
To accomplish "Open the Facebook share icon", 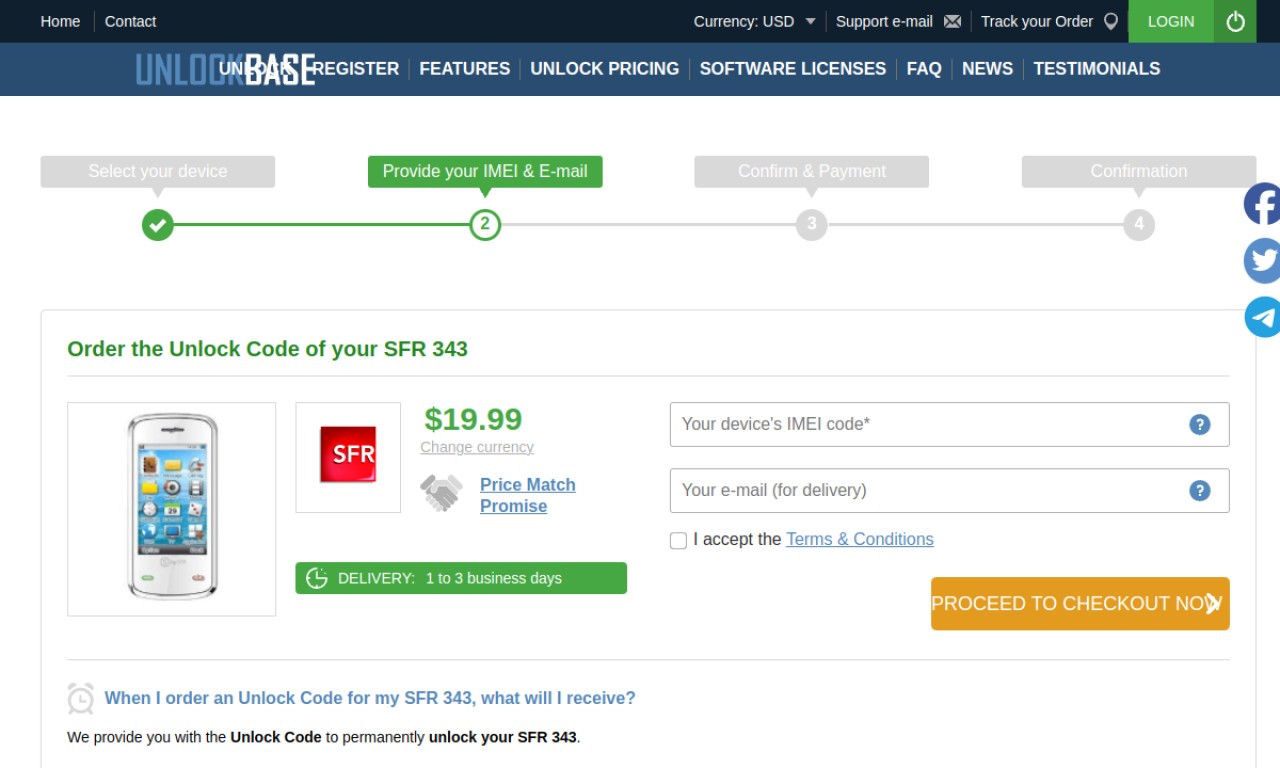I will point(1263,204).
